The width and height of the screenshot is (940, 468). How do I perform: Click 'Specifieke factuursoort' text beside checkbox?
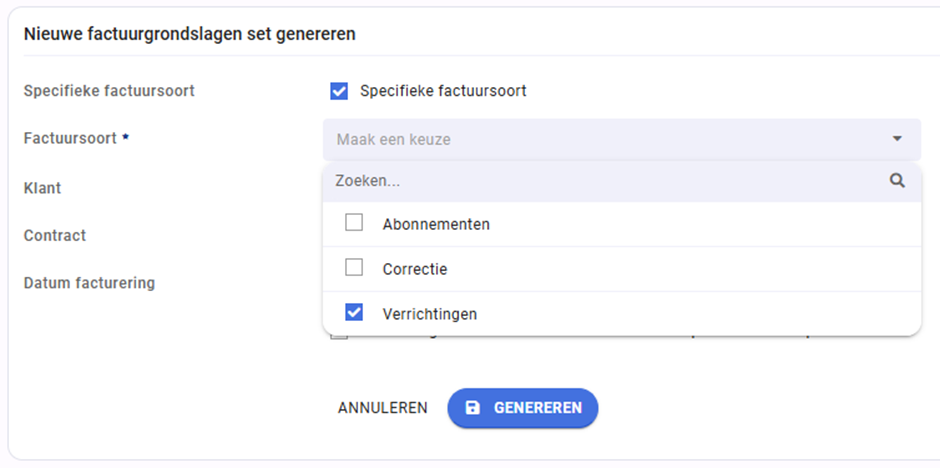(x=443, y=91)
